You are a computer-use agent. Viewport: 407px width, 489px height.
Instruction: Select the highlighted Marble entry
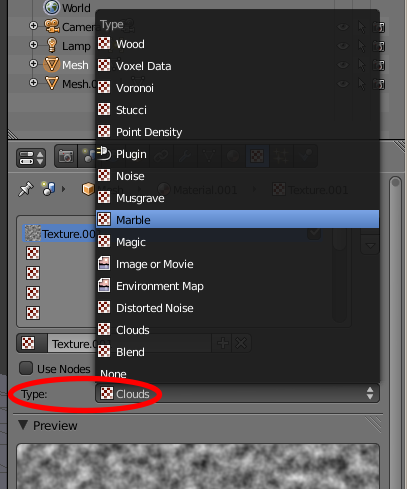click(x=237, y=219)
